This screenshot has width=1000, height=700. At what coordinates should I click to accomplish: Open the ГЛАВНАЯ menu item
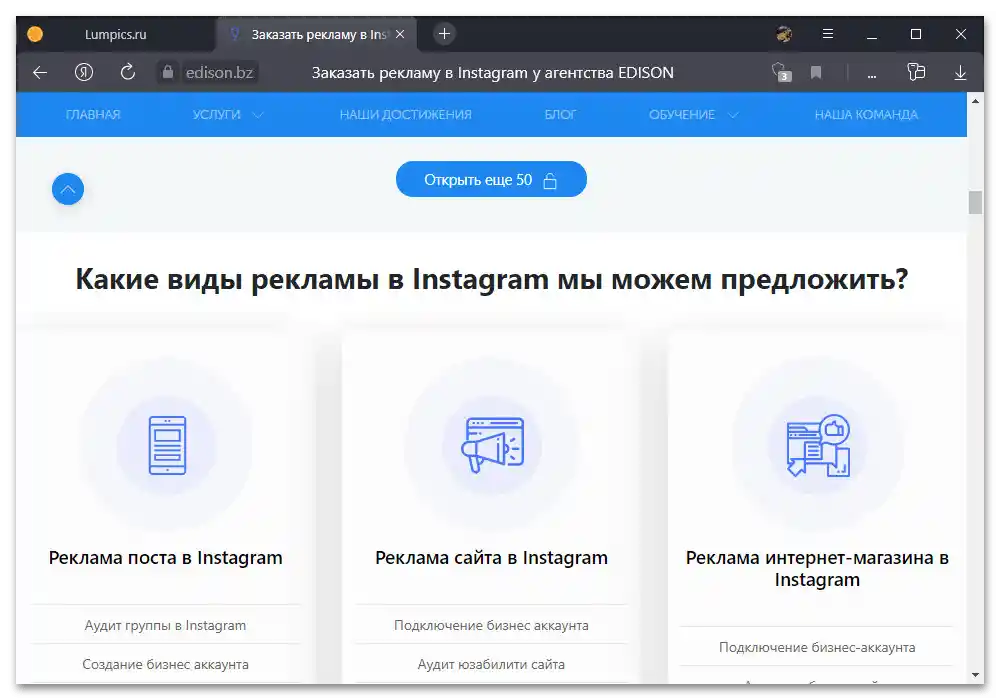click(x=93, y=115)
